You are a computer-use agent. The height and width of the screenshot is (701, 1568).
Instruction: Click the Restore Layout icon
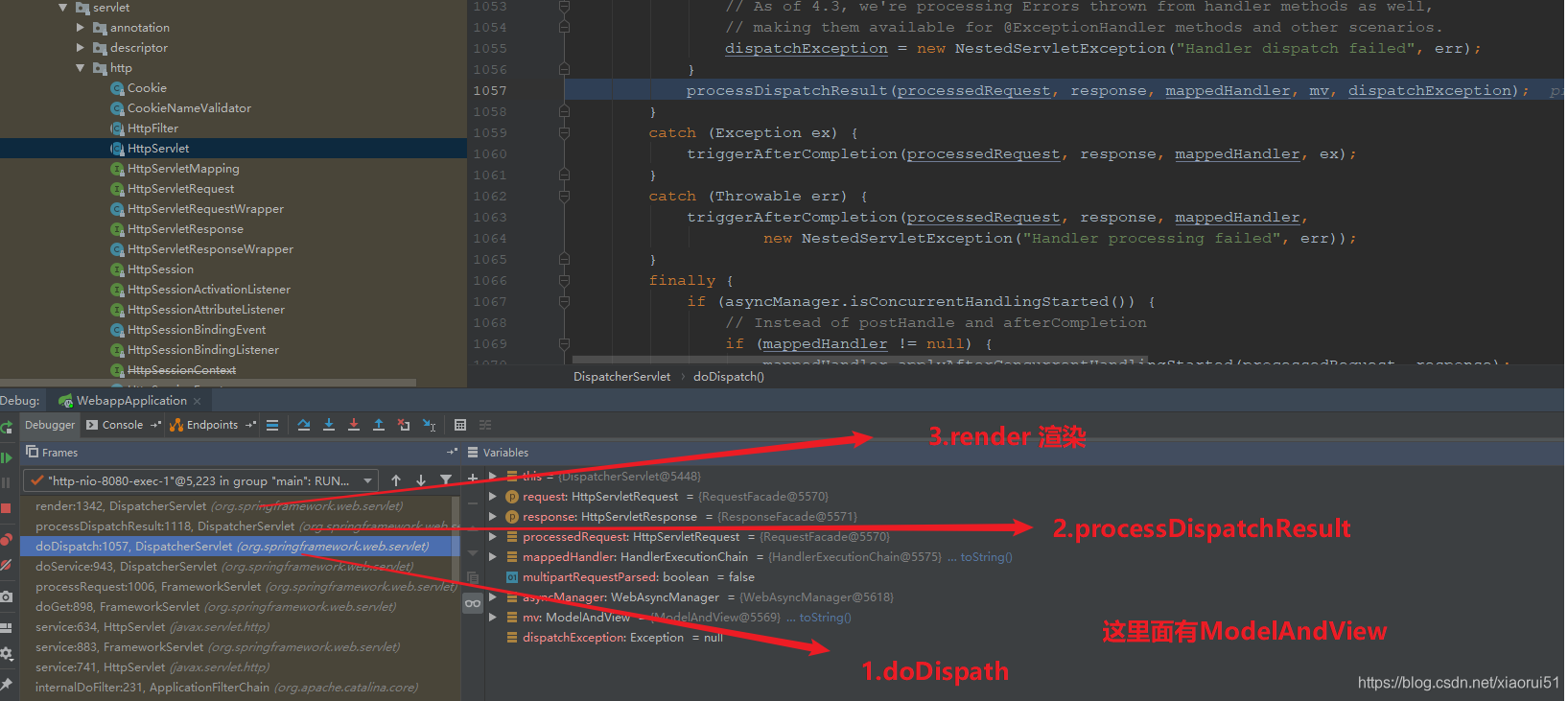[7, 627]
